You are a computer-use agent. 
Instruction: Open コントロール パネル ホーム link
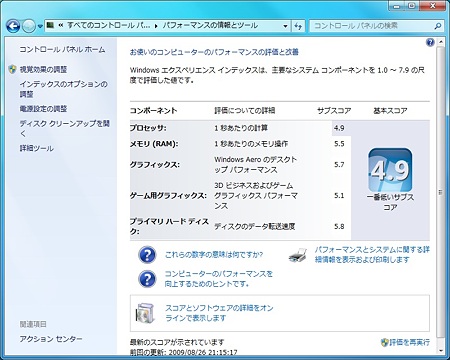(62, 49)
